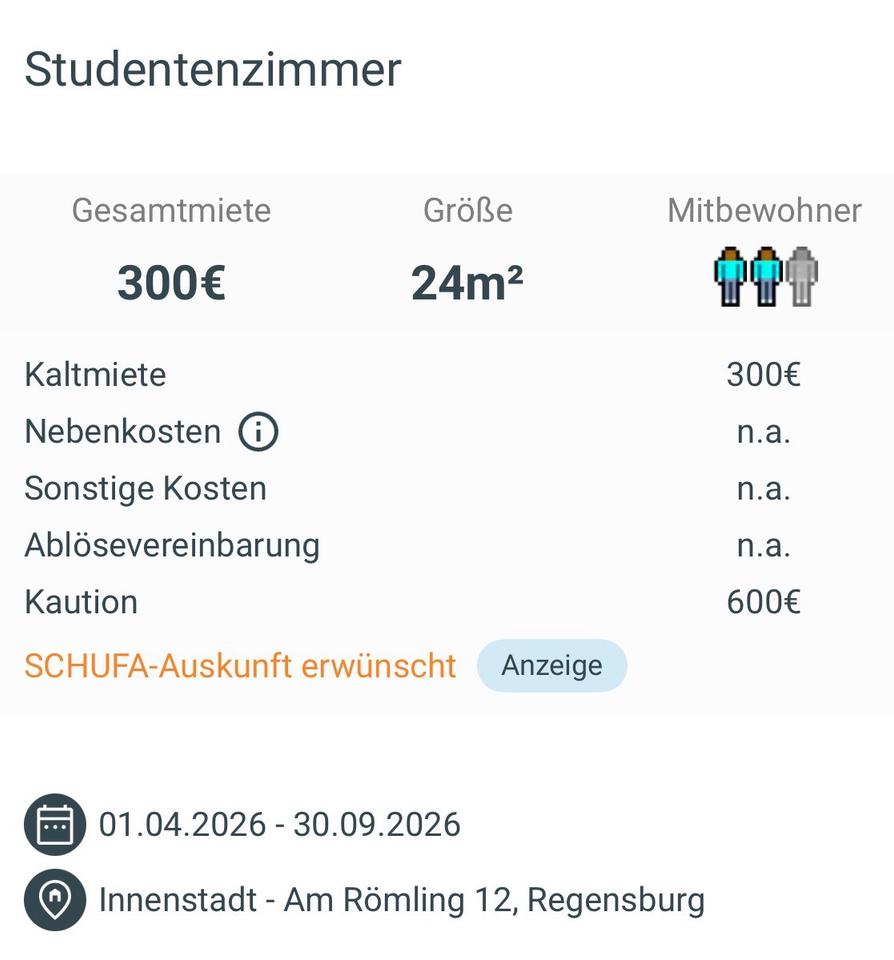
Task: Tap the Nebenkosten info icon
Action: click(258, 432)
